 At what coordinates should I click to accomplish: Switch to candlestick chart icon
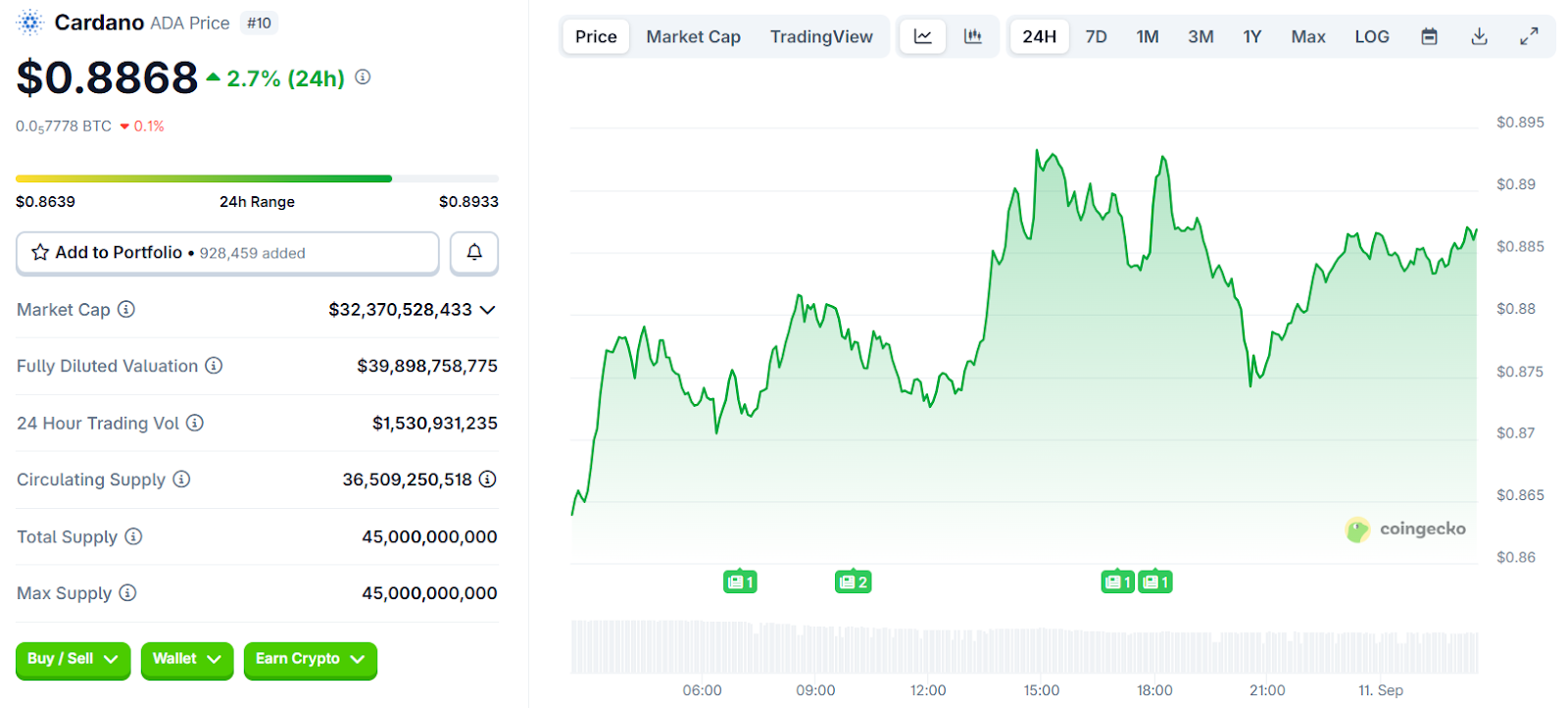click(972, 36)
